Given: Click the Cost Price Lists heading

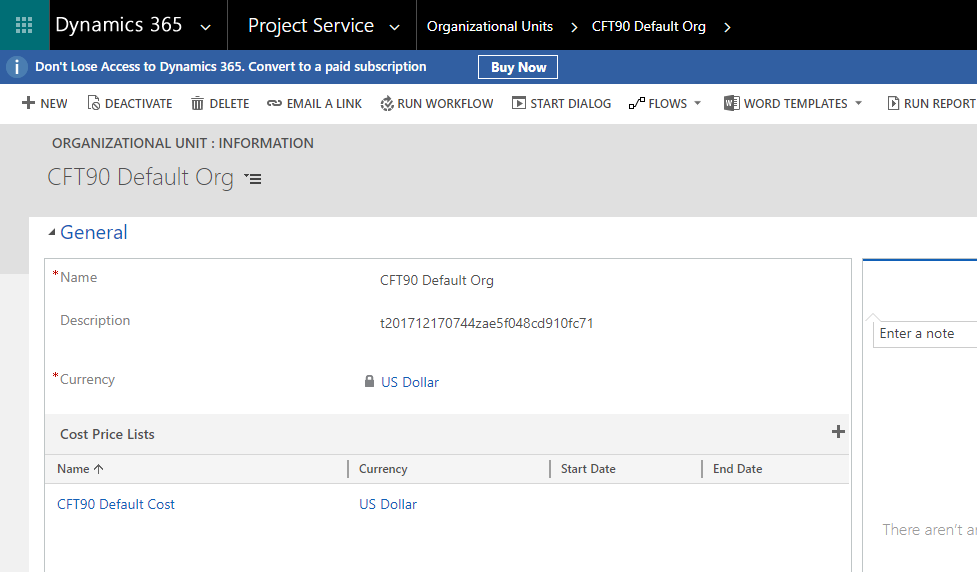Looking at the screenshot, I should [107, 434].
